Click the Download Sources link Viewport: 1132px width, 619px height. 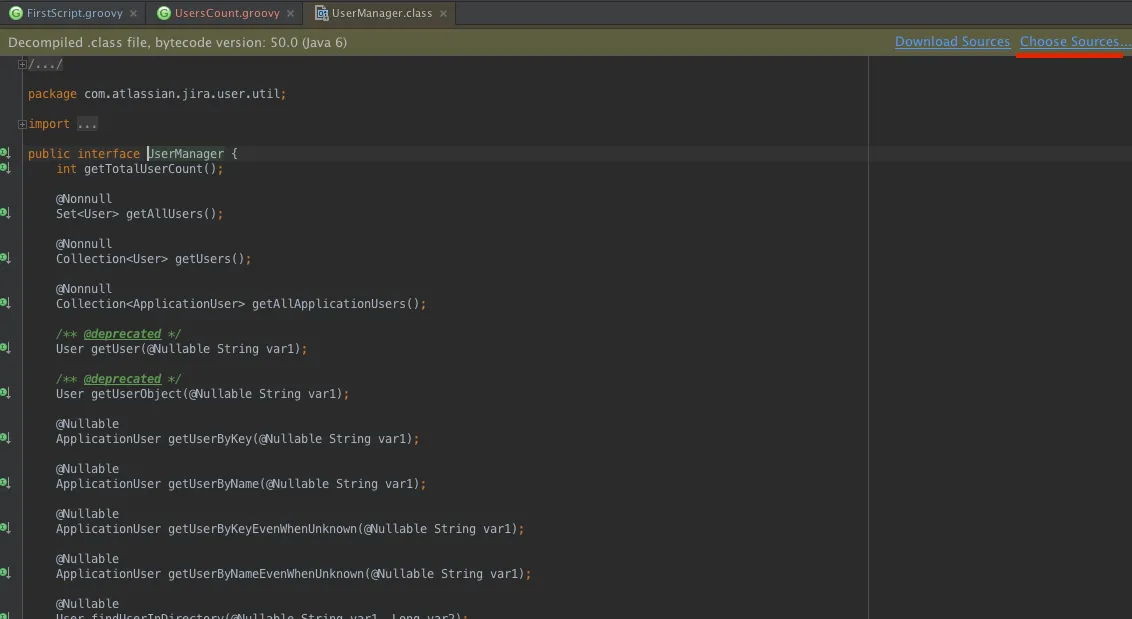pos(952,42)
